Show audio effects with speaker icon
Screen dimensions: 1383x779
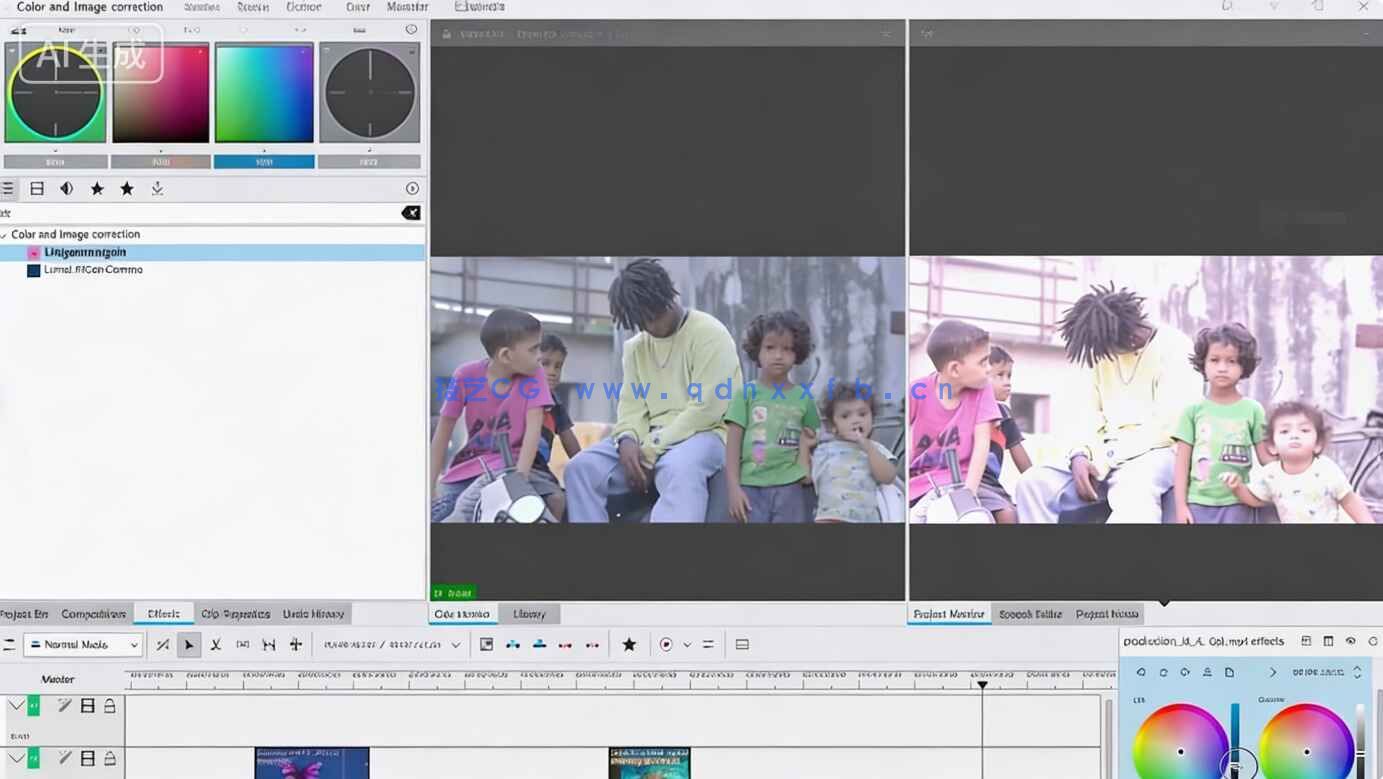(66, 189)
